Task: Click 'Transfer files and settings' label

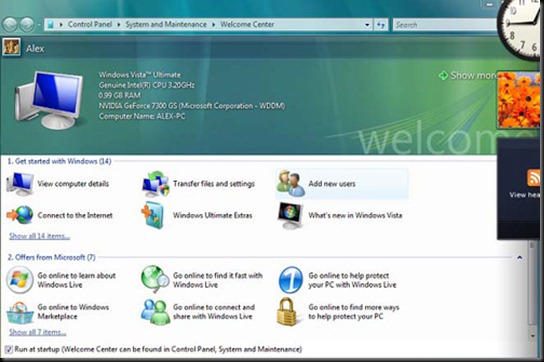Action: [214, 184]
